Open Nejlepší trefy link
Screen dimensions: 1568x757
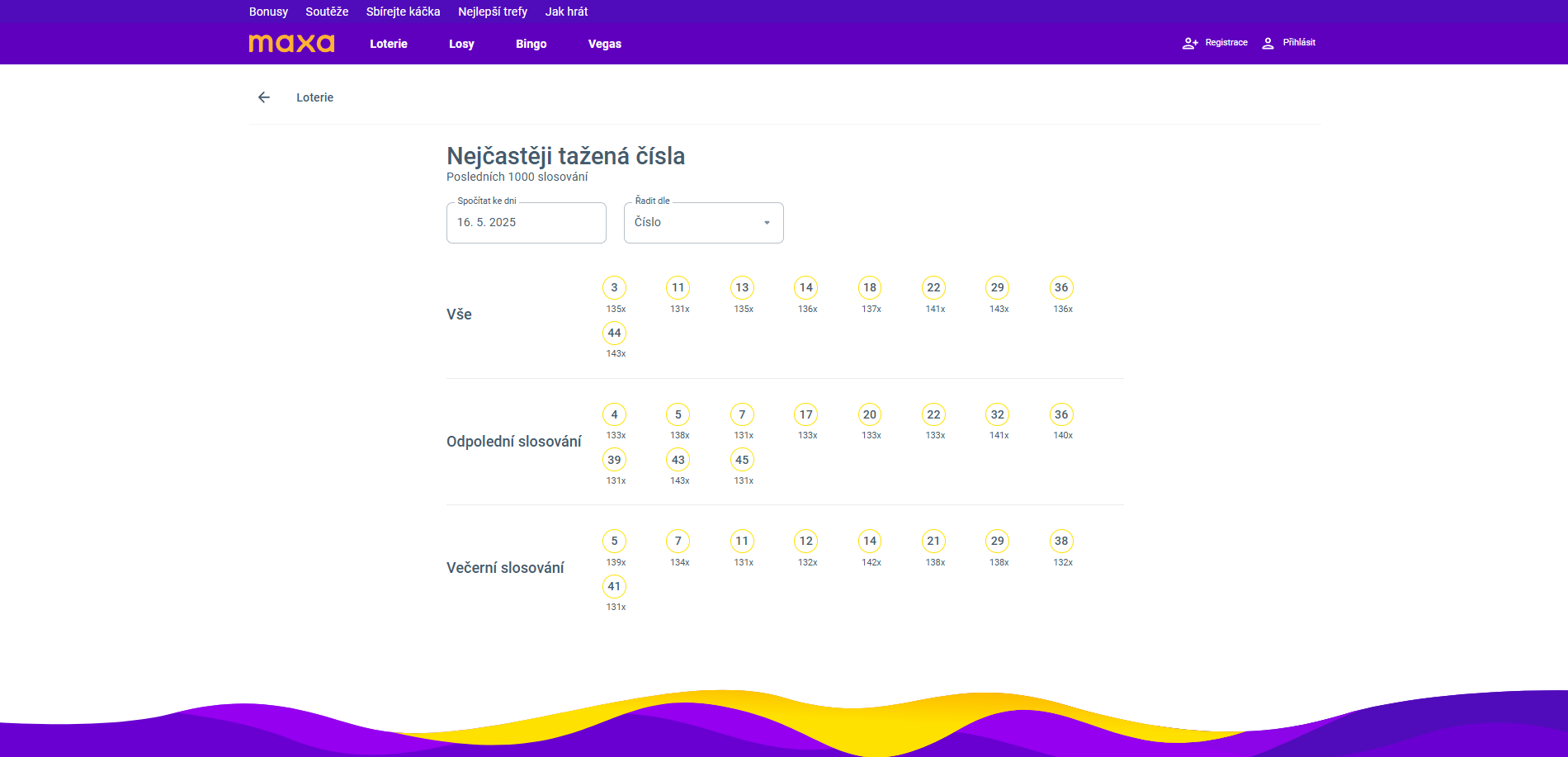pyautogui.click(x=493, y=12)
